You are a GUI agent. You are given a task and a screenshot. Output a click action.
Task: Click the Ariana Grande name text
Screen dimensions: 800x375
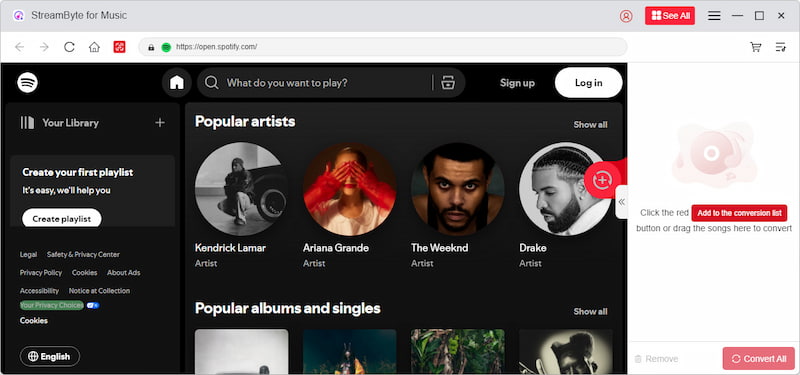[336, 247]
